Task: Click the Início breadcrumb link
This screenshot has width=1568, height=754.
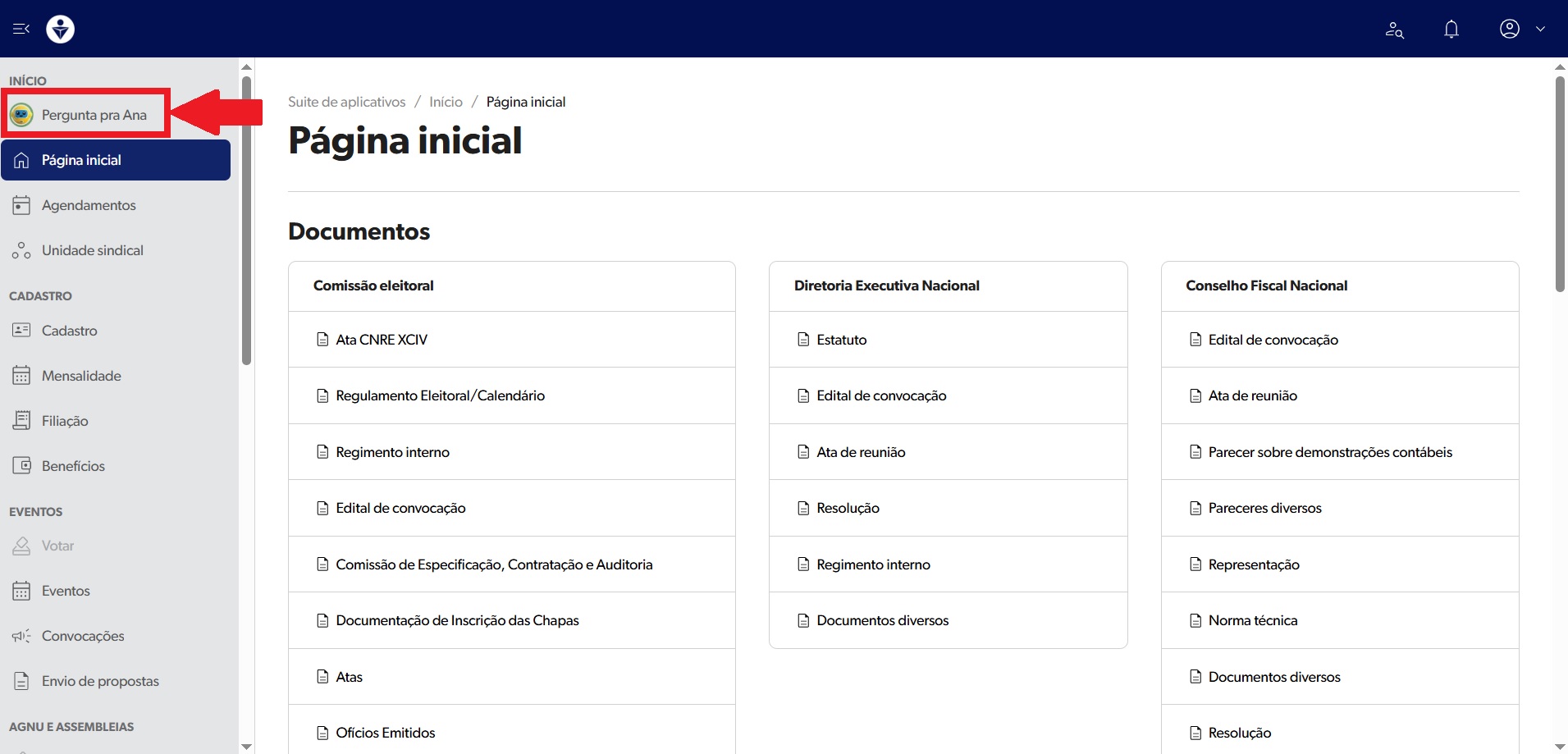Action: (446, 102)
